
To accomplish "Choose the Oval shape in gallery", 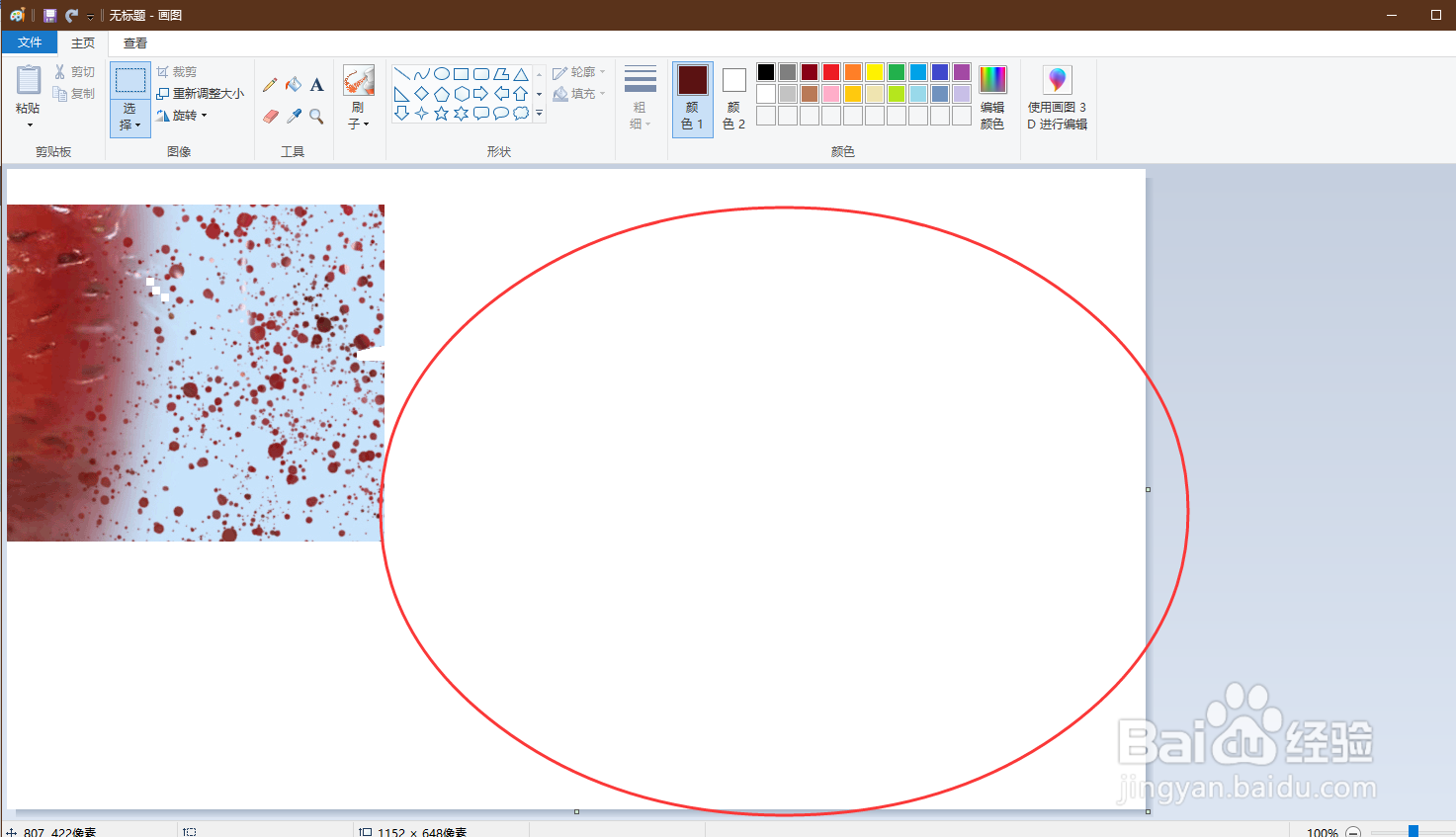I will point(442,74).
